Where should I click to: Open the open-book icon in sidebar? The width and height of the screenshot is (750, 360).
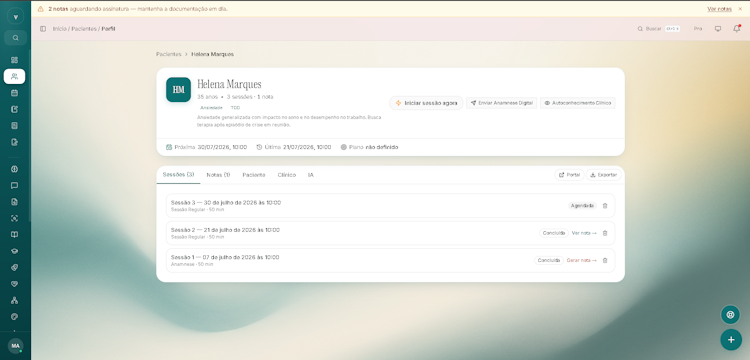pyautogui.click(x=14, y=235)
